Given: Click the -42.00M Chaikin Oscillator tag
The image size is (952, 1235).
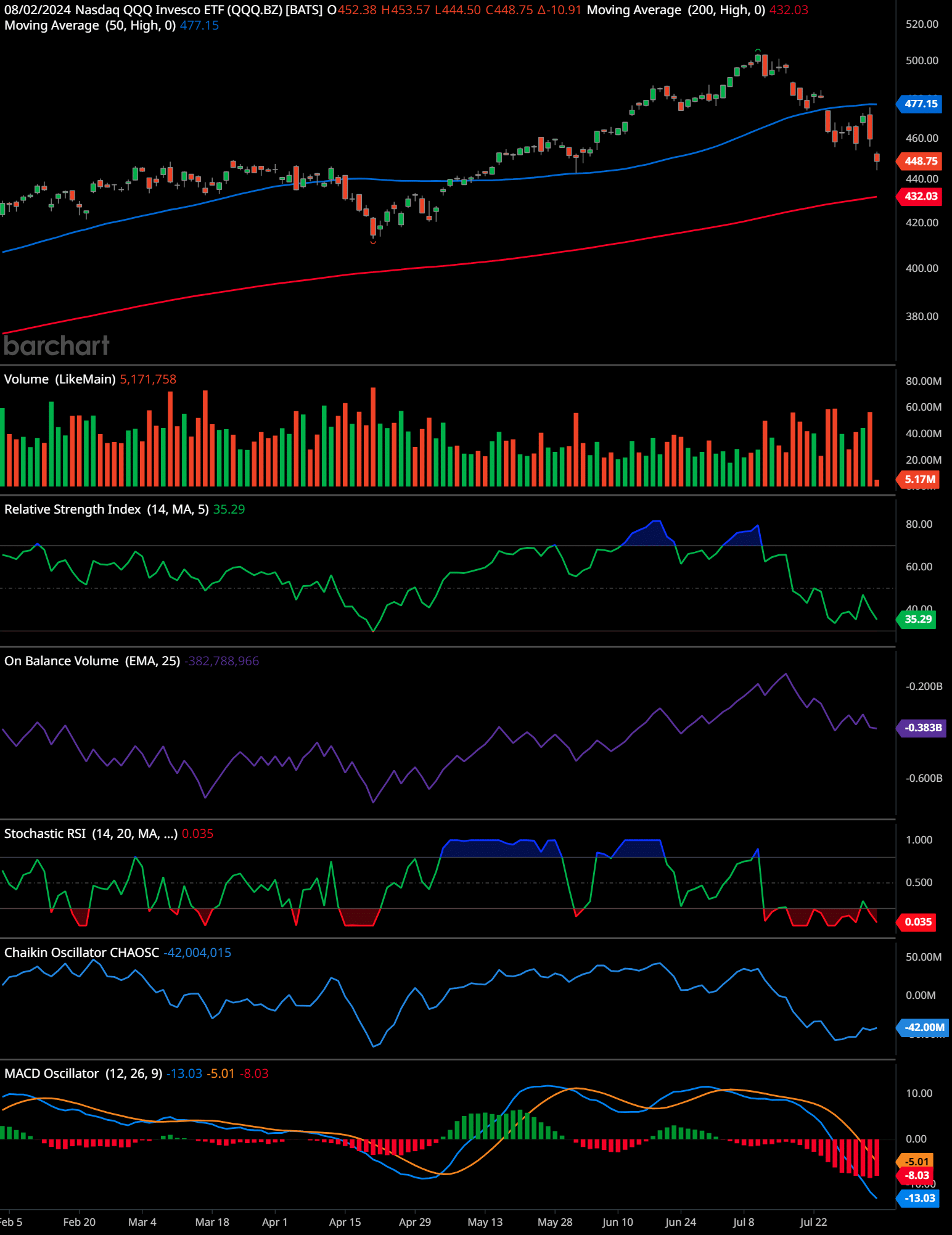Looking at the screenshot, I should [924, 1027].
